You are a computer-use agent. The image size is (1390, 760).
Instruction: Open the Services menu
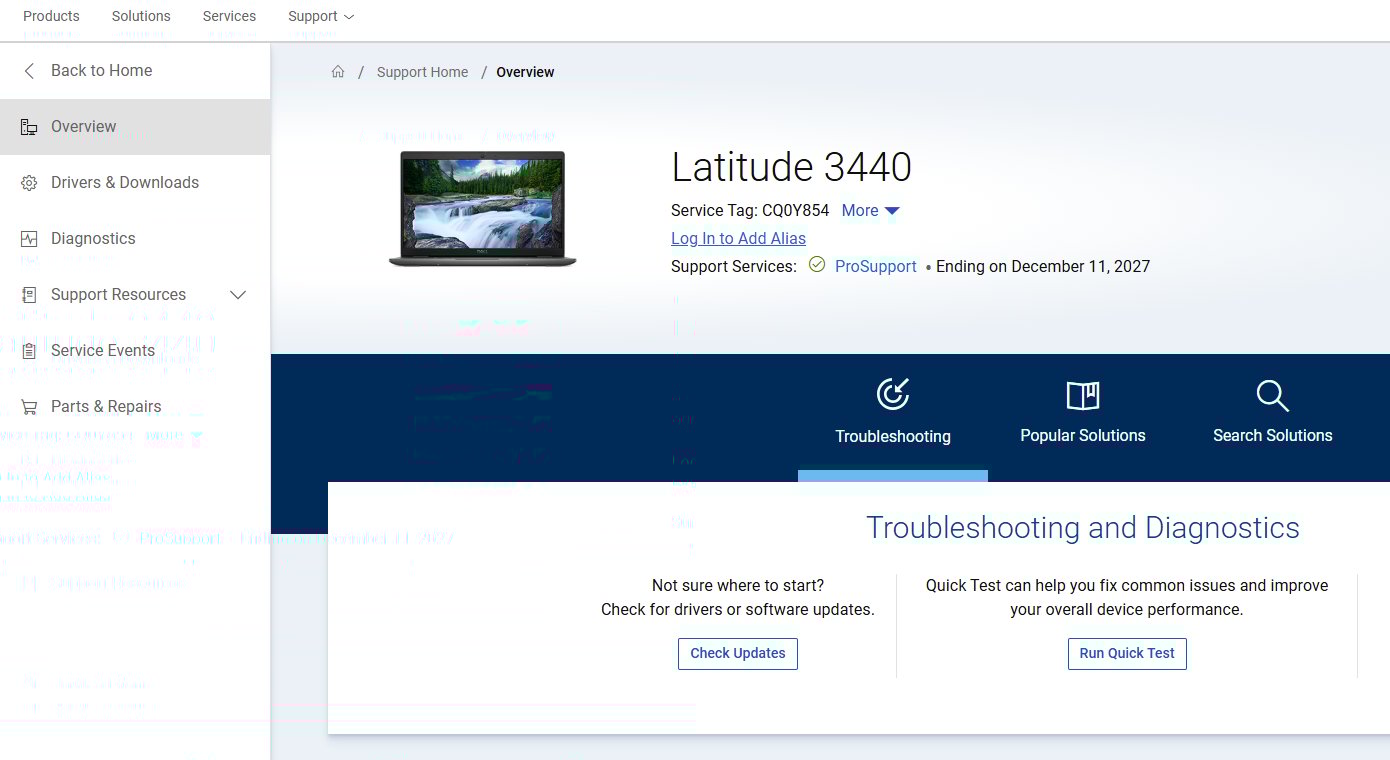pos(229,16)
